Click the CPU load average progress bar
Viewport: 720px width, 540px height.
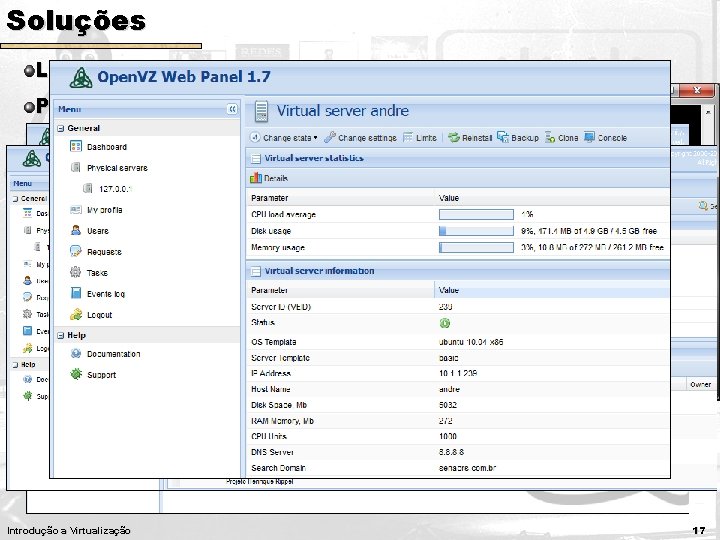point(476,214)
